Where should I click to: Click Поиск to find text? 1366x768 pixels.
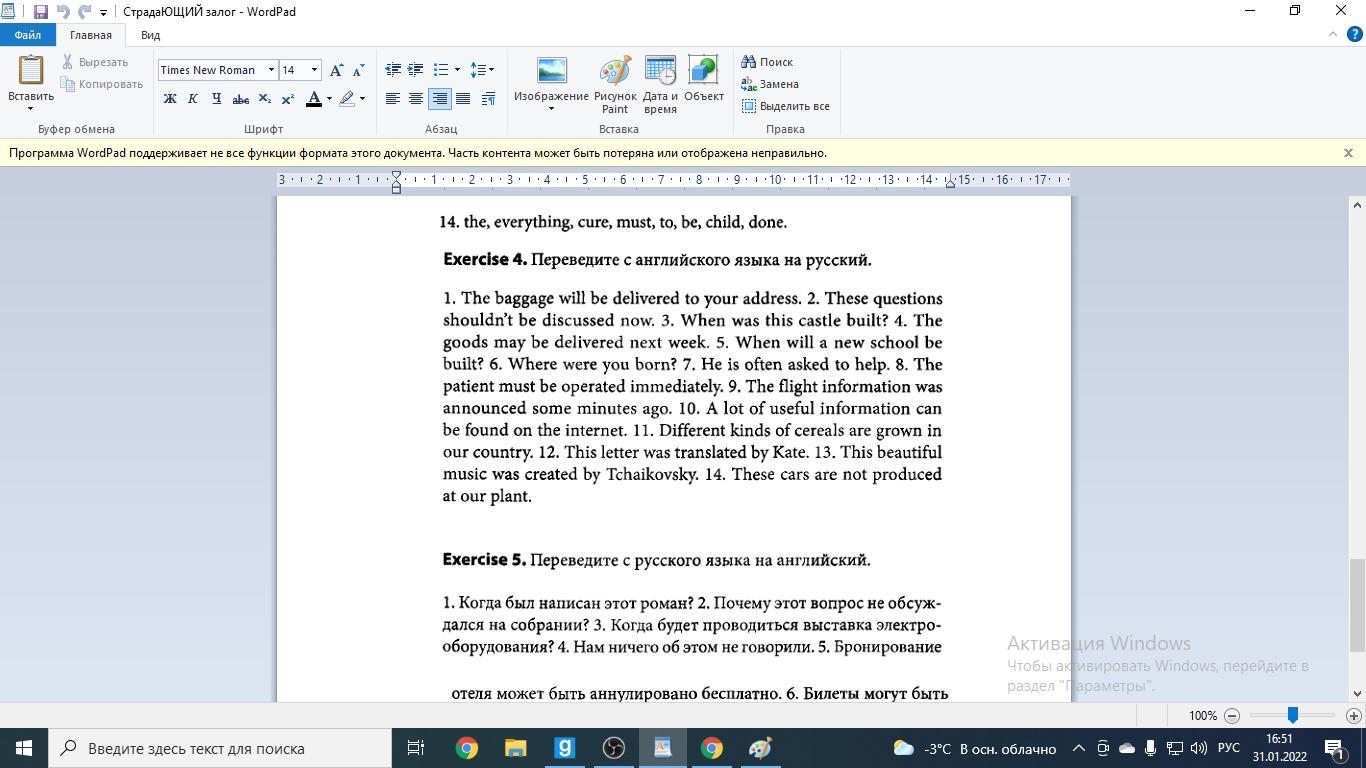pyautogui.click(x=767, y=62)
